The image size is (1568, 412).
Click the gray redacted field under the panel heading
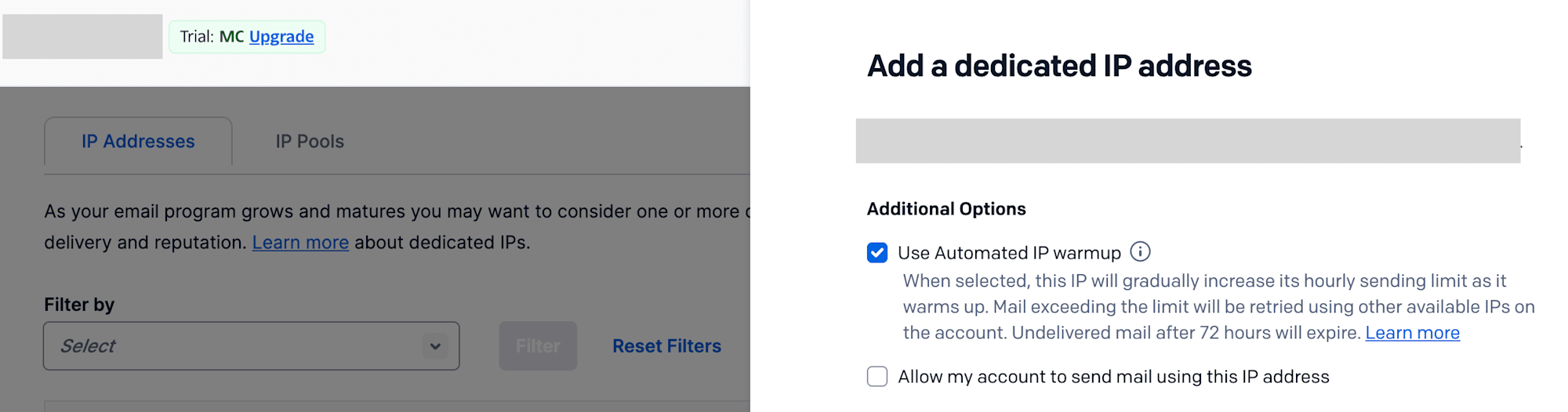click(x=1188, y=141)
